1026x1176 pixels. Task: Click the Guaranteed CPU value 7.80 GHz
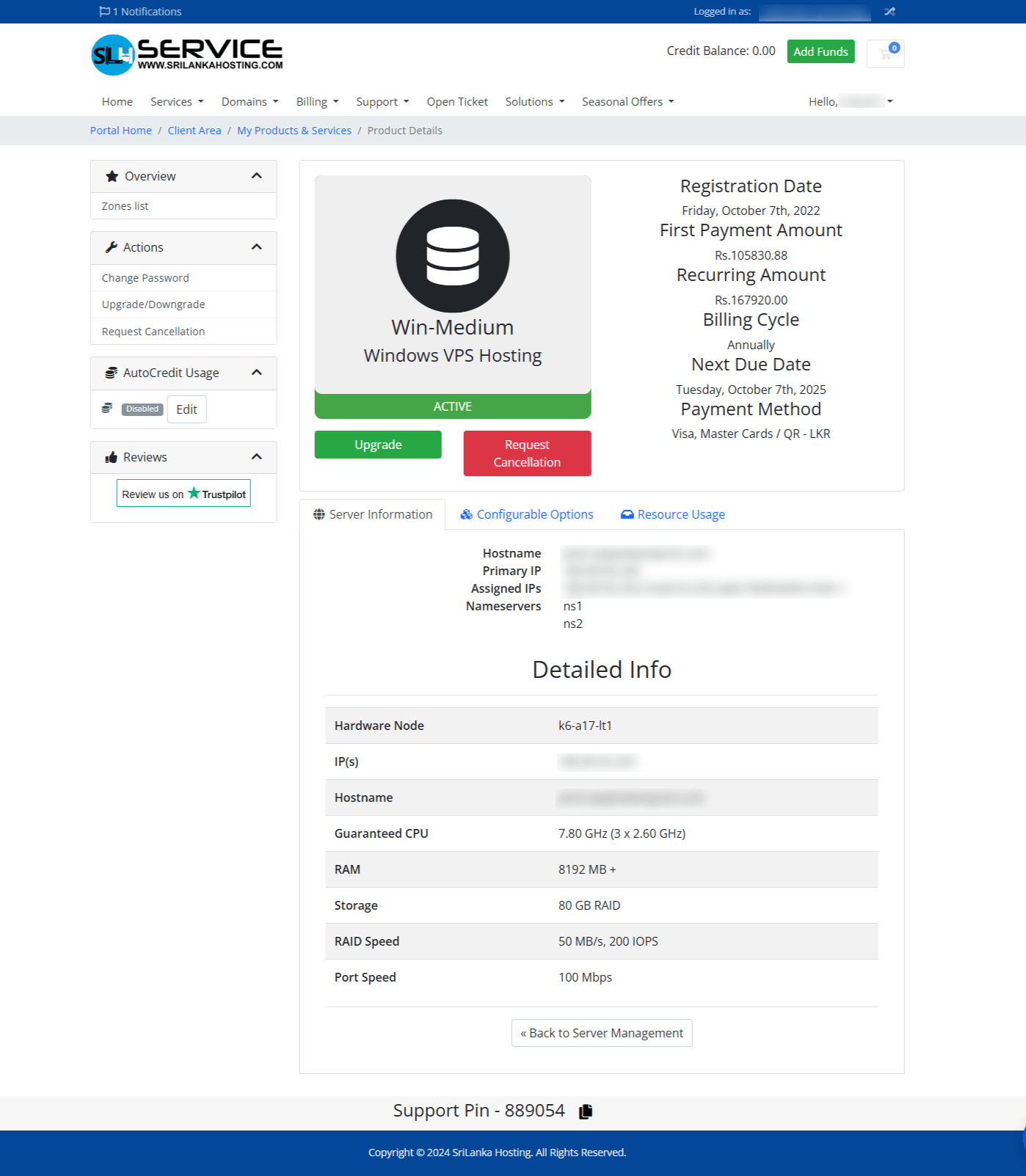click(x=622, y=833)
